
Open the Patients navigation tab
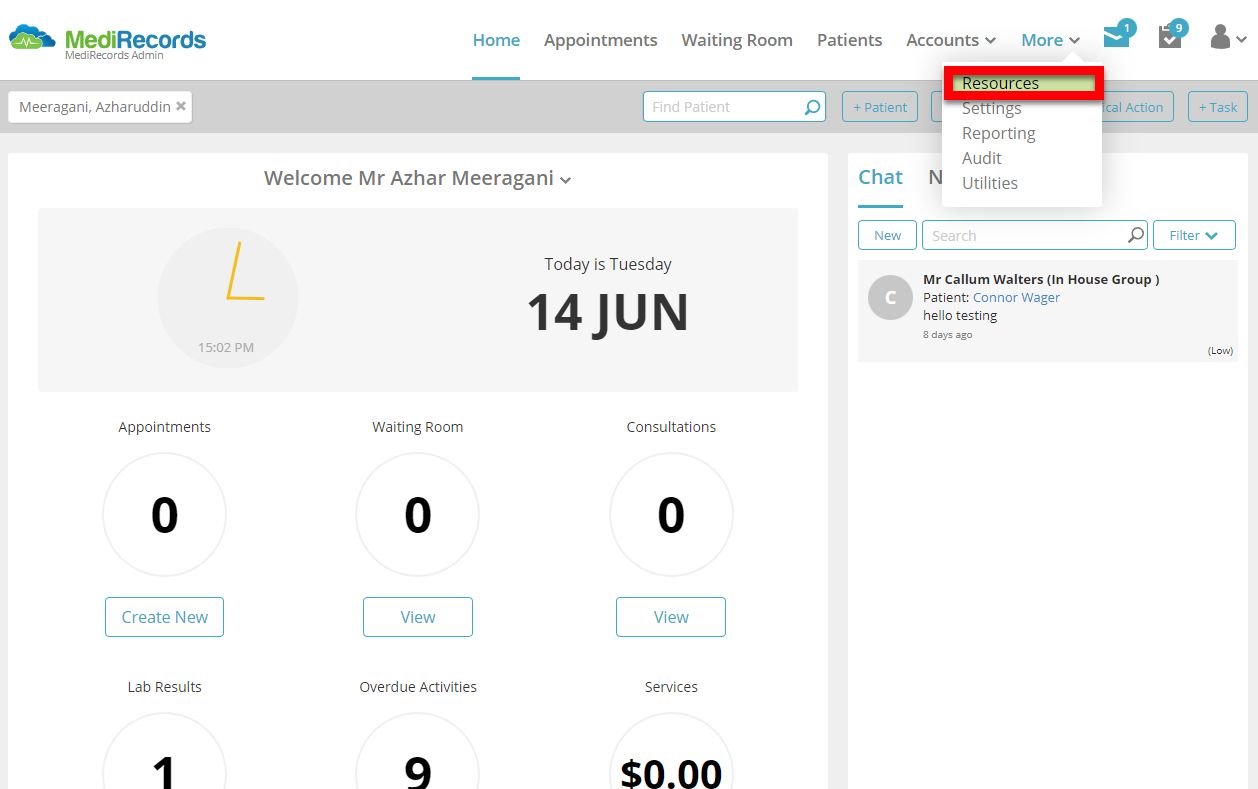850,40
